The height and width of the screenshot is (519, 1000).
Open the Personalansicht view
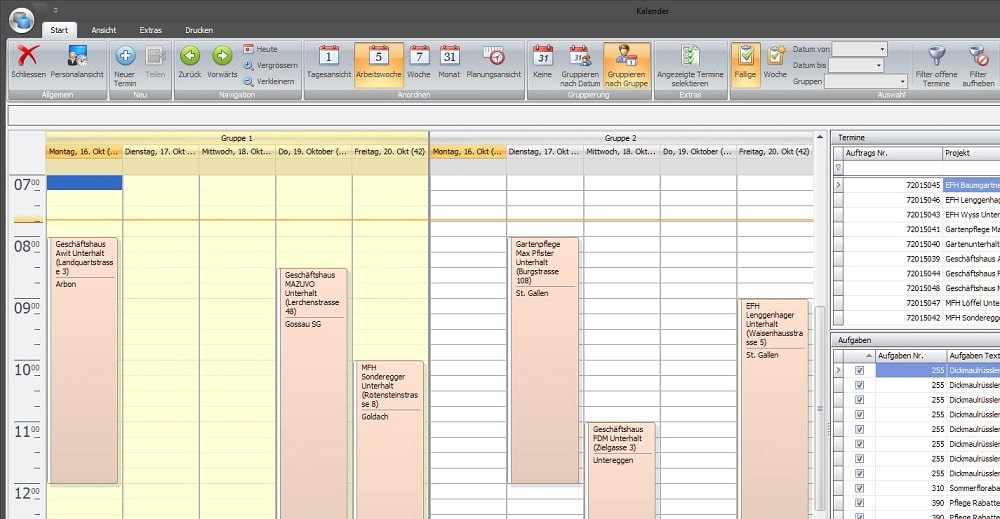pyautogui.click(x=77, y=62)
